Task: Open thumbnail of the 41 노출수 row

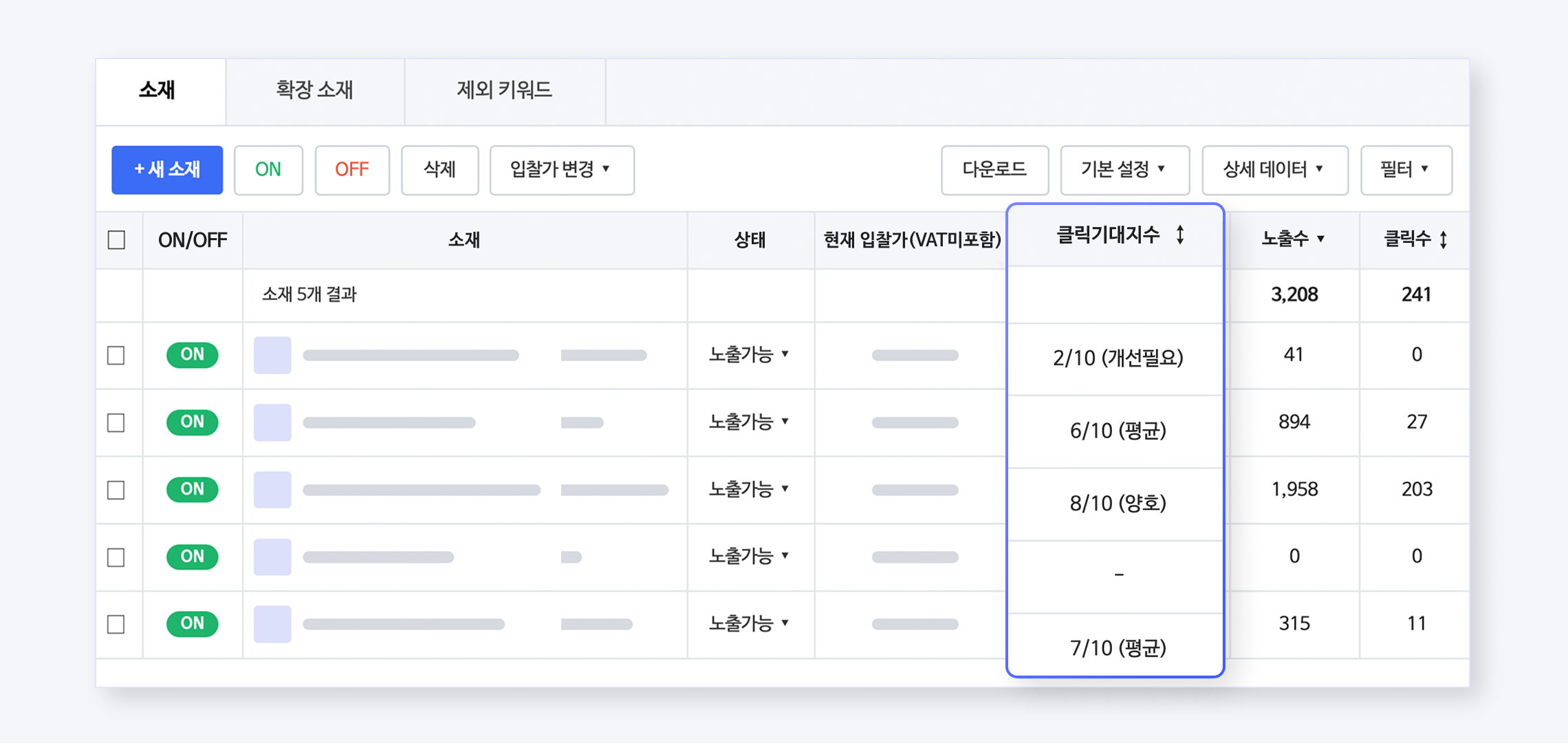Action: [272, 355]
